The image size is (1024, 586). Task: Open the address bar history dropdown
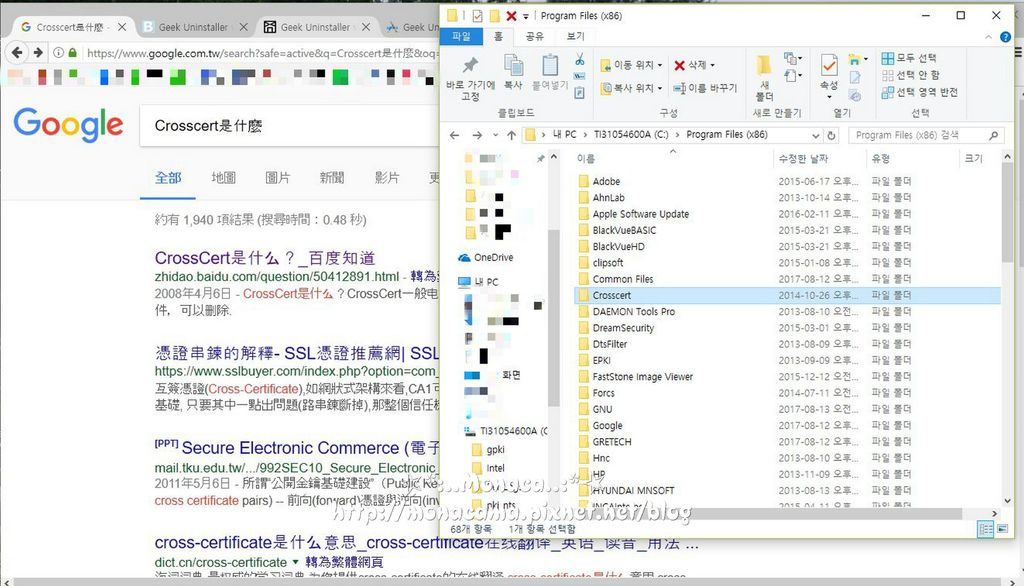(x=815, y=135)
